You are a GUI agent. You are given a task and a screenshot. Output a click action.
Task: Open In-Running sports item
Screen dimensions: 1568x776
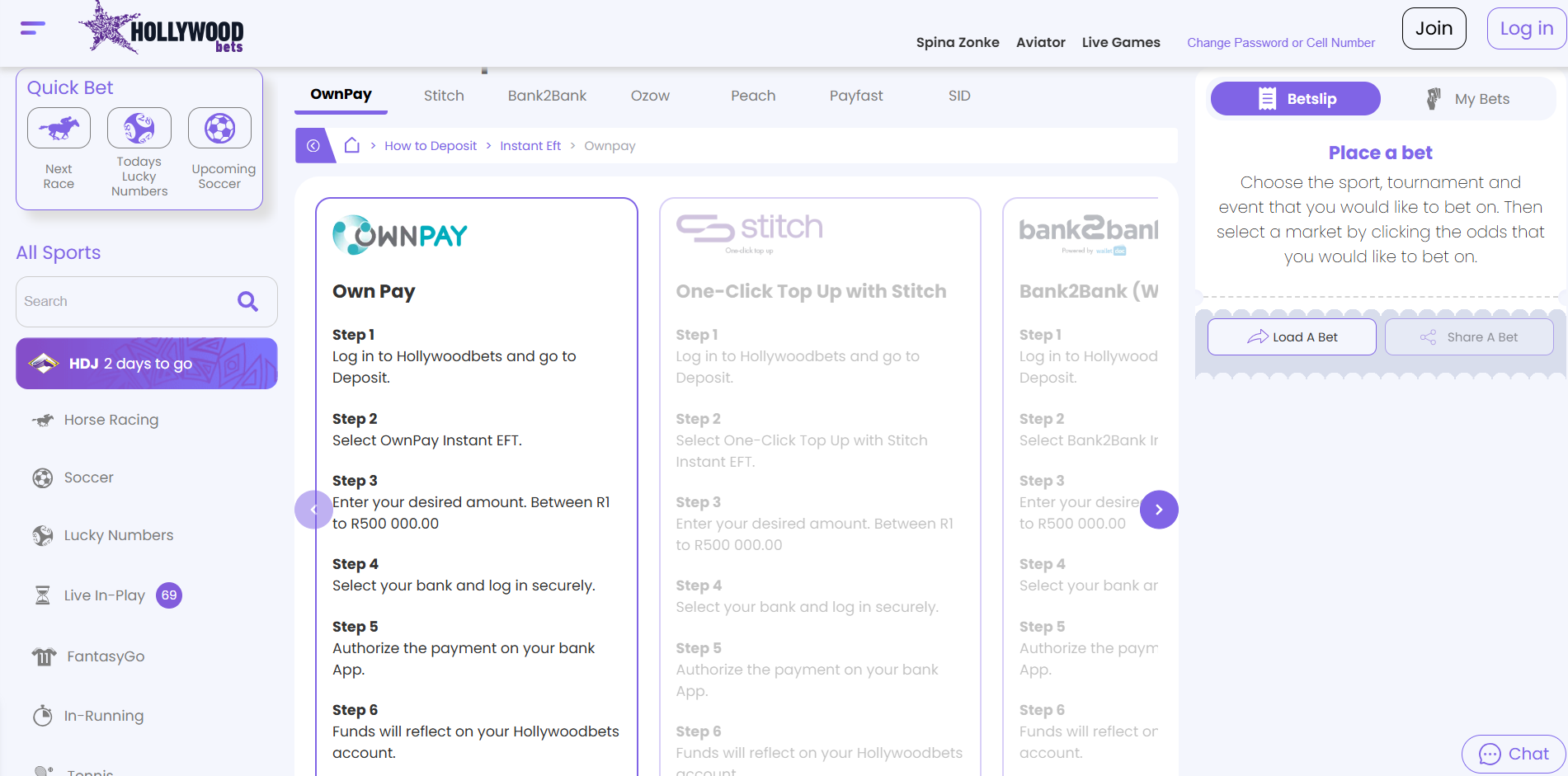103,716
